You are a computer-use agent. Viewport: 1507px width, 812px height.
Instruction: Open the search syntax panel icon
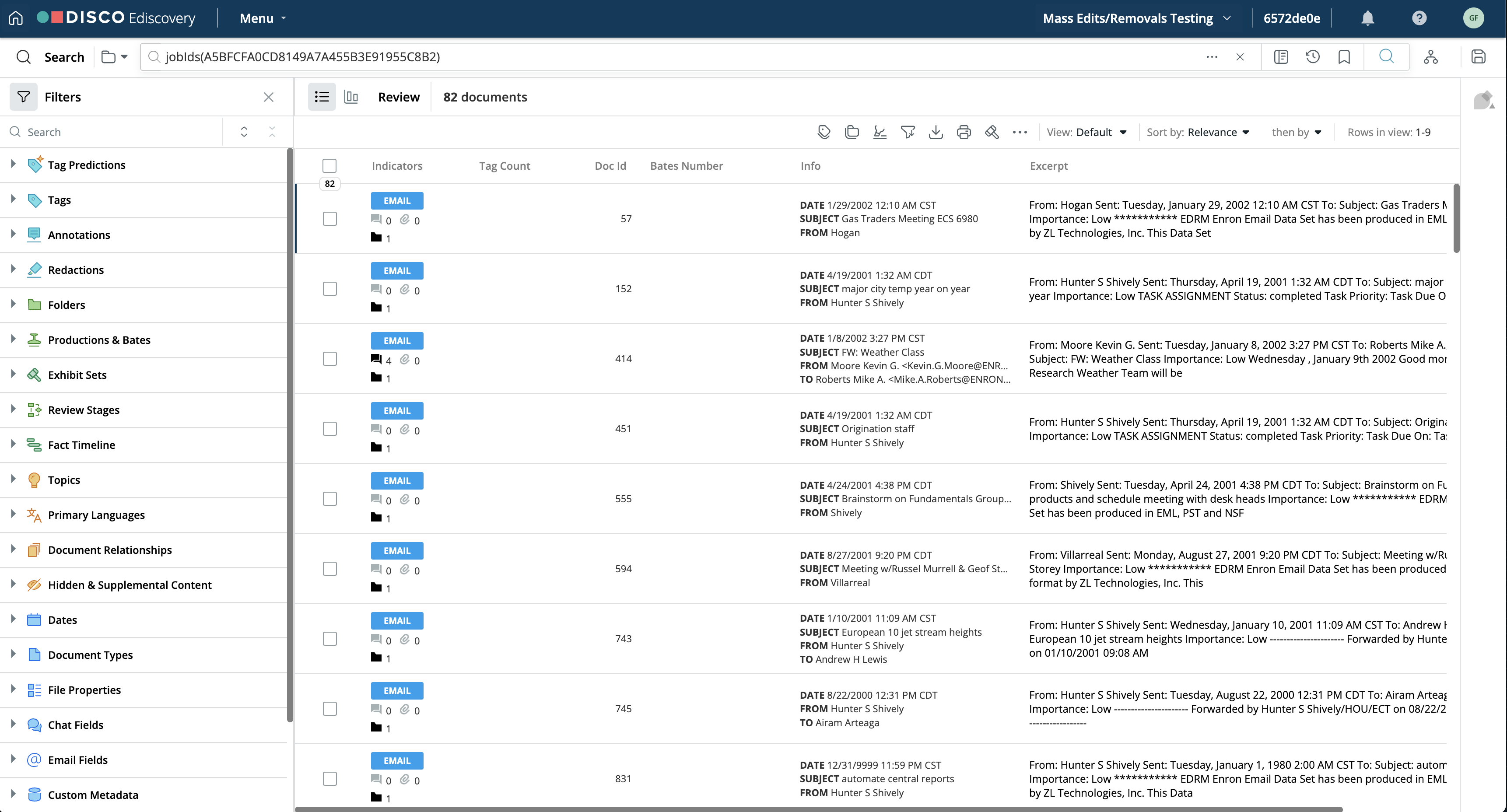point(1281,57)
